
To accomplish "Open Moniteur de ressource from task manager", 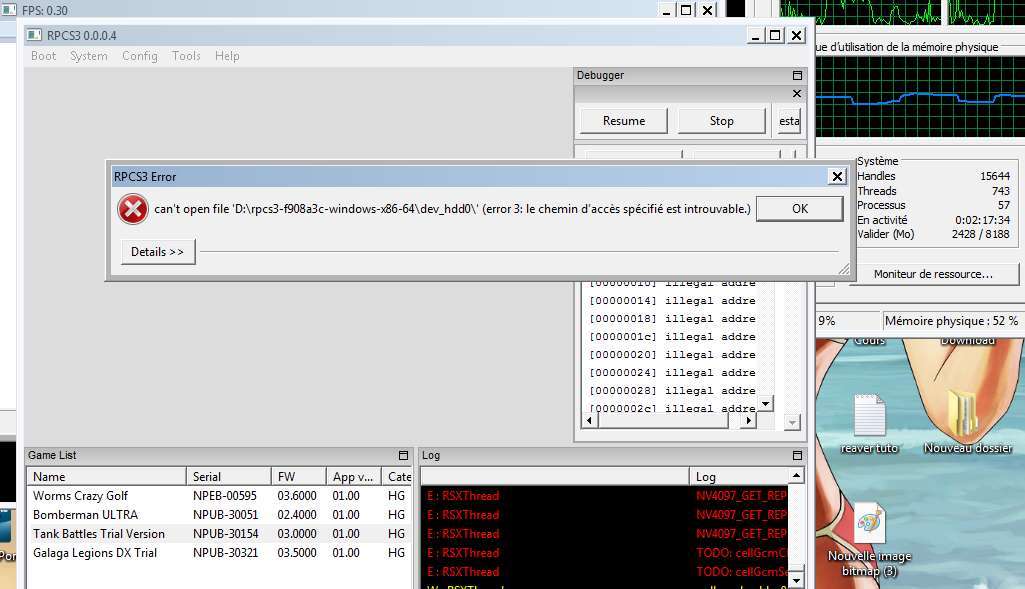I will (x=932, y=274).
